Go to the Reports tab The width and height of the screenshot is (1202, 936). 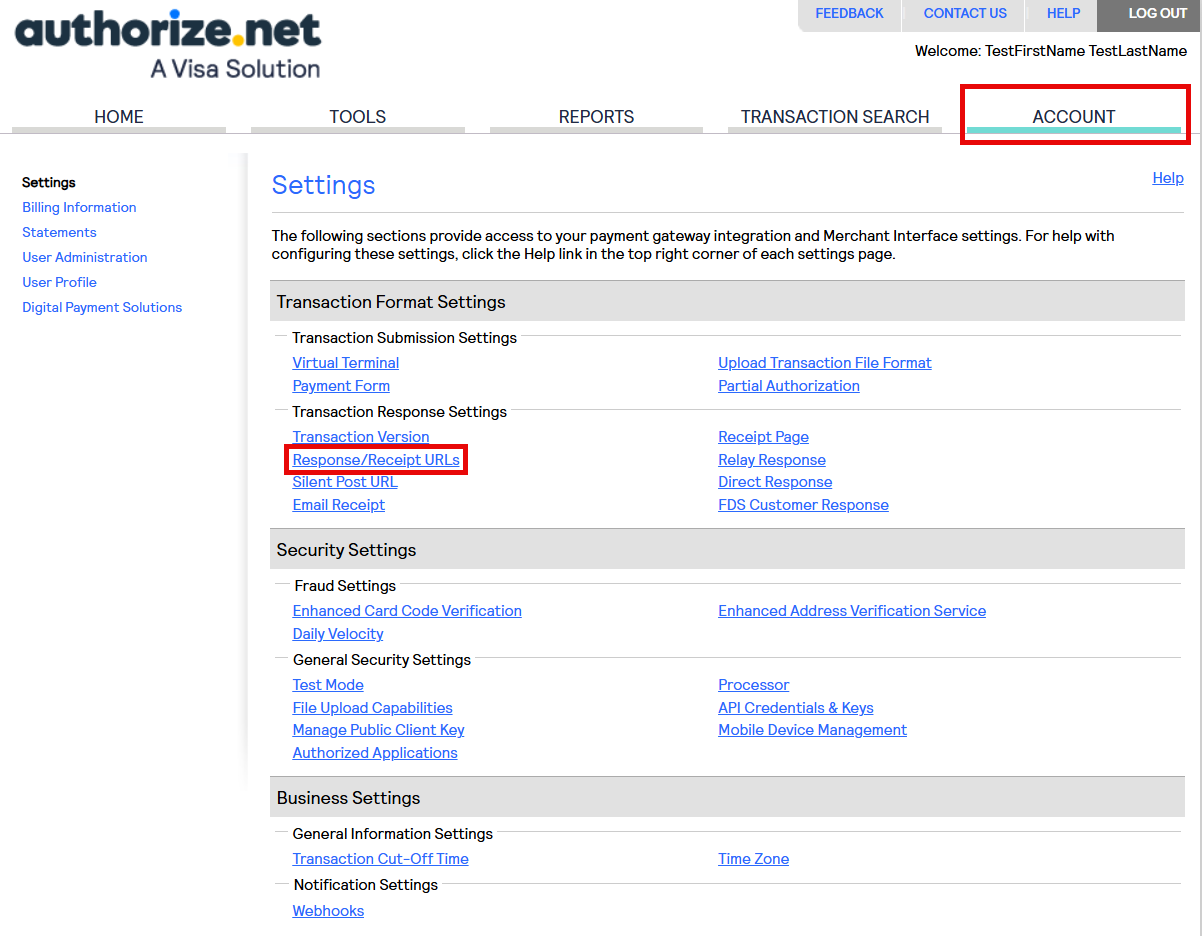point(596,117)
